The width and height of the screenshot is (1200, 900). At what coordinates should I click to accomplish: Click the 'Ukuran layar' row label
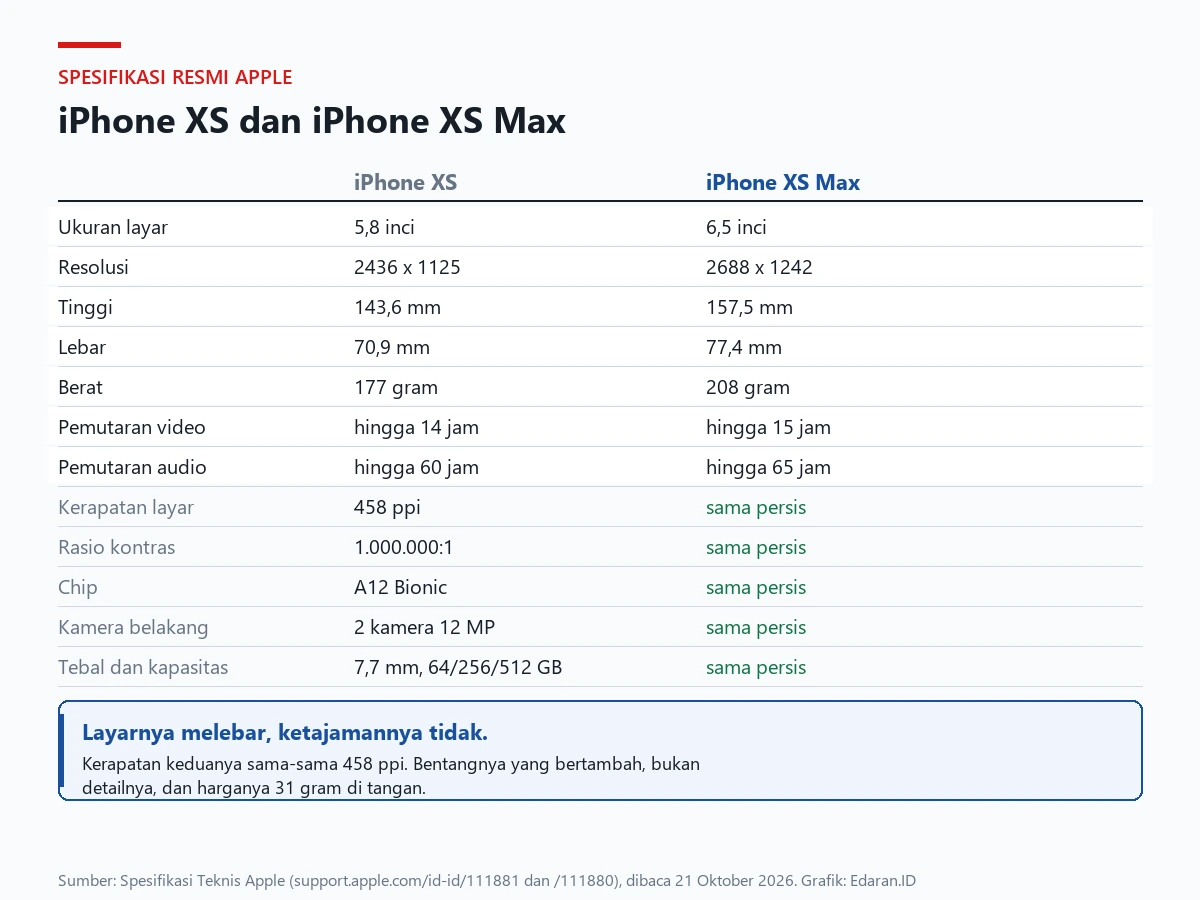(113, 227)
